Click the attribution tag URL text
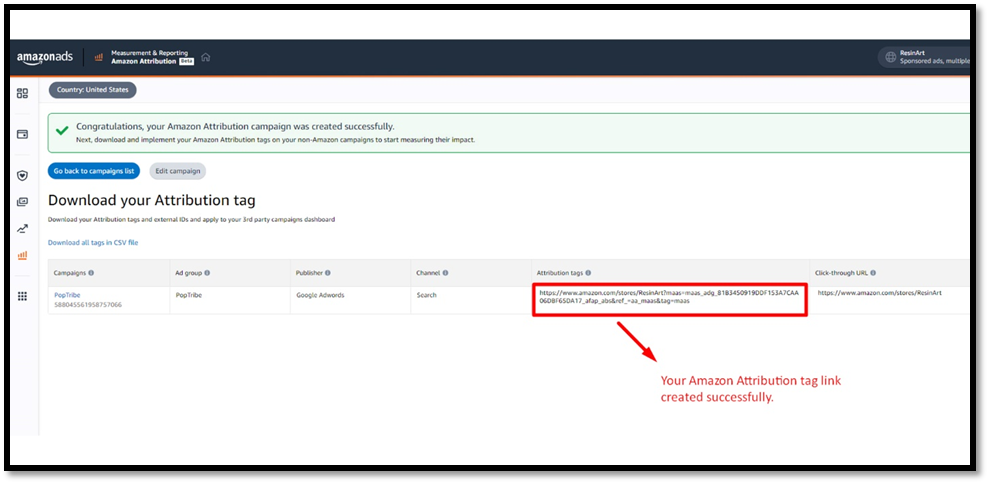Screen dimensions: 989x484 coord(669,297)
